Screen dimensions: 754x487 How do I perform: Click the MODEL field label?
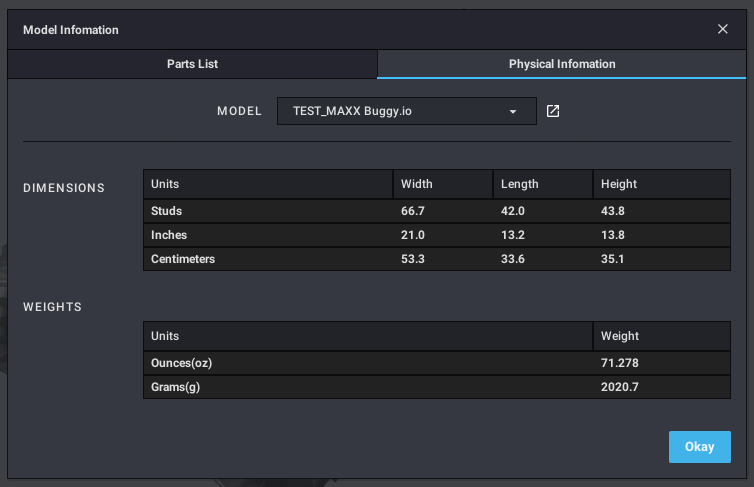pos(239,111)
